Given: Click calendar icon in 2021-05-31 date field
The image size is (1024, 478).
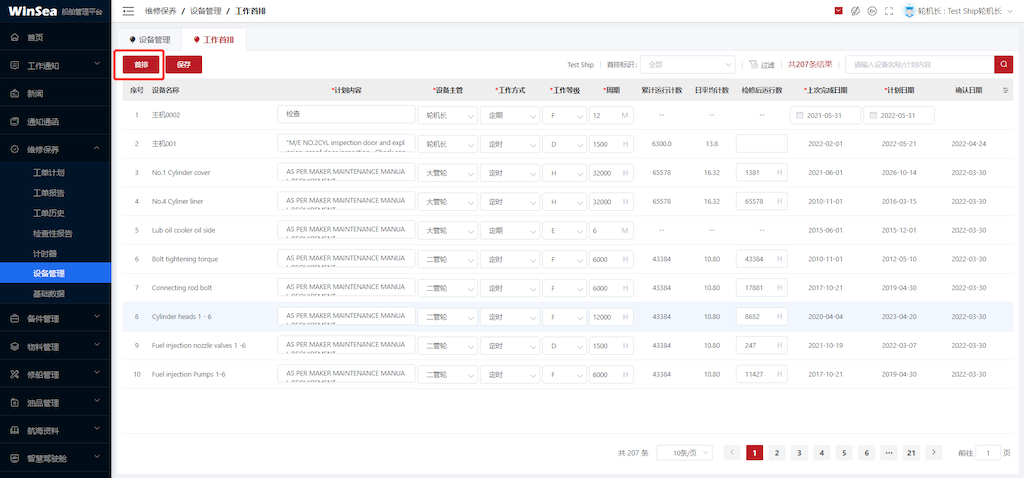Looking at the screenshot, I should (x=801, y=116).
